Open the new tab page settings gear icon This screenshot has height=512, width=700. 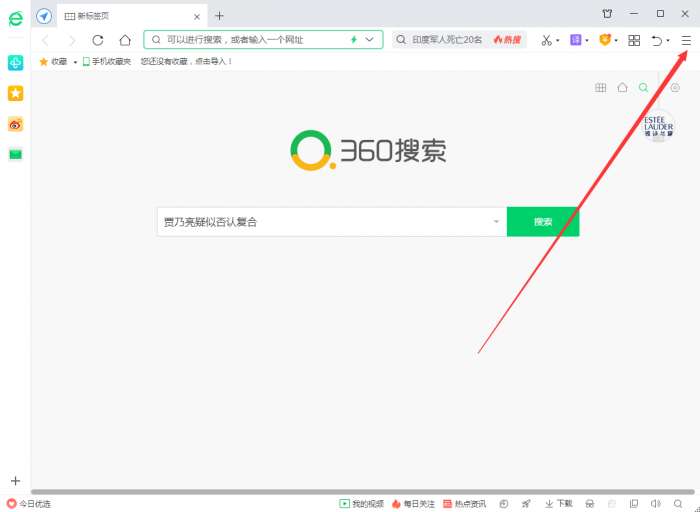(x=675, y=87)
